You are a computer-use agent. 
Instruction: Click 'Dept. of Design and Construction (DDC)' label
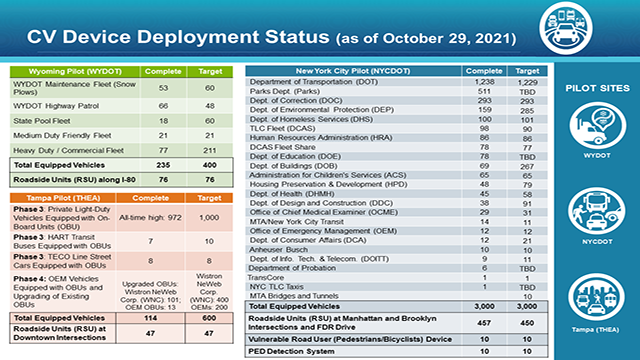(321, 203)
